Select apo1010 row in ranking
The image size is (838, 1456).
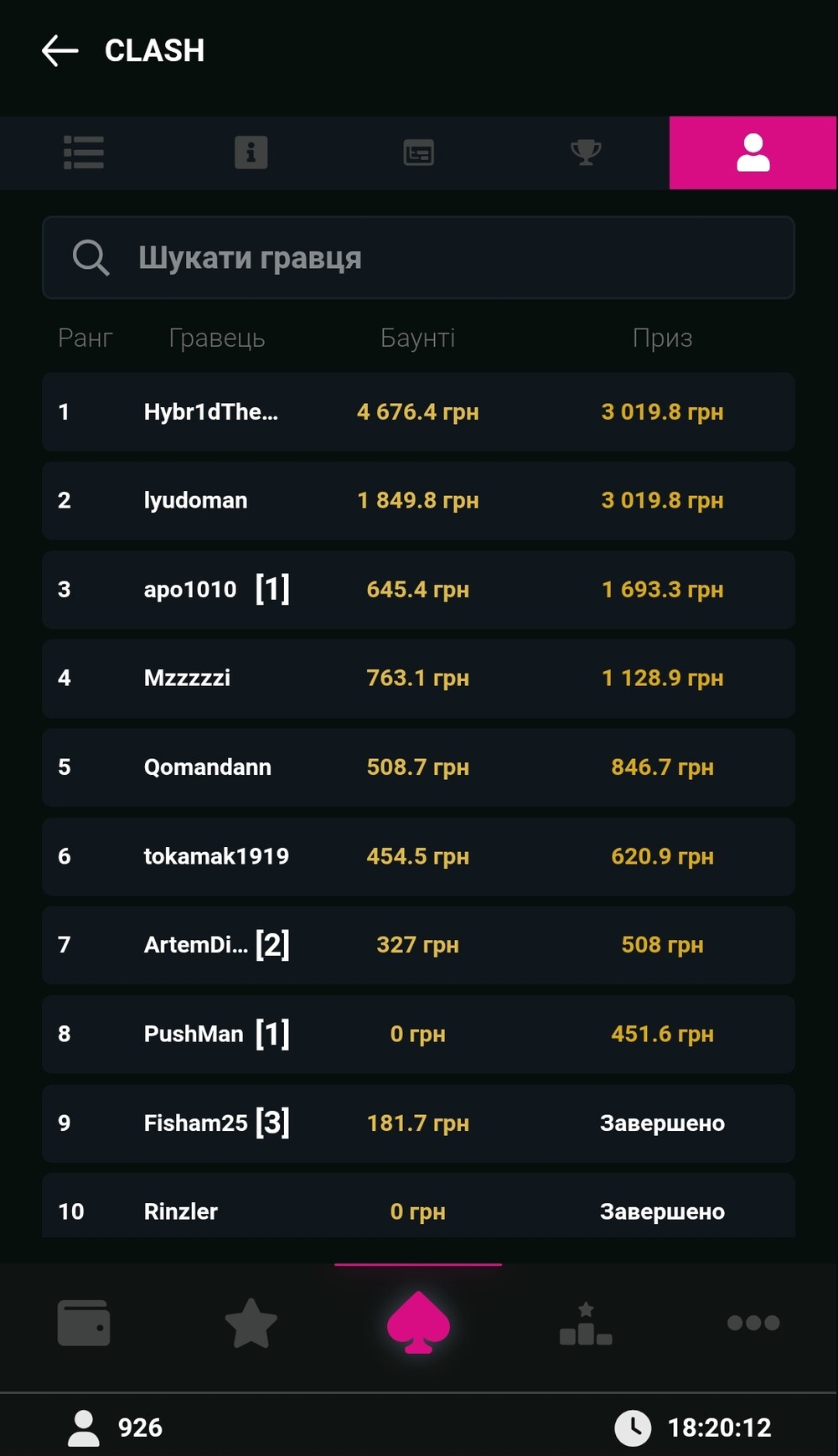(191, 590)
